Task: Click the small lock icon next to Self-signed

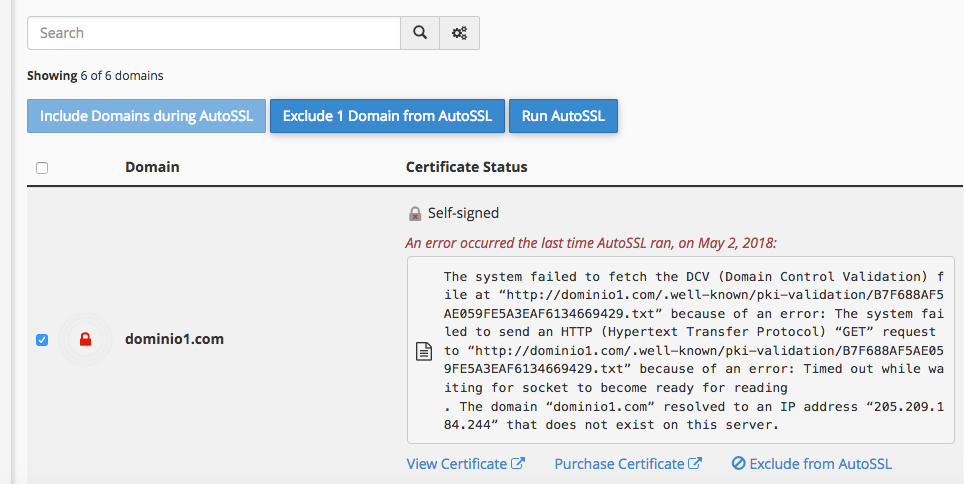Action: point(415,213)
